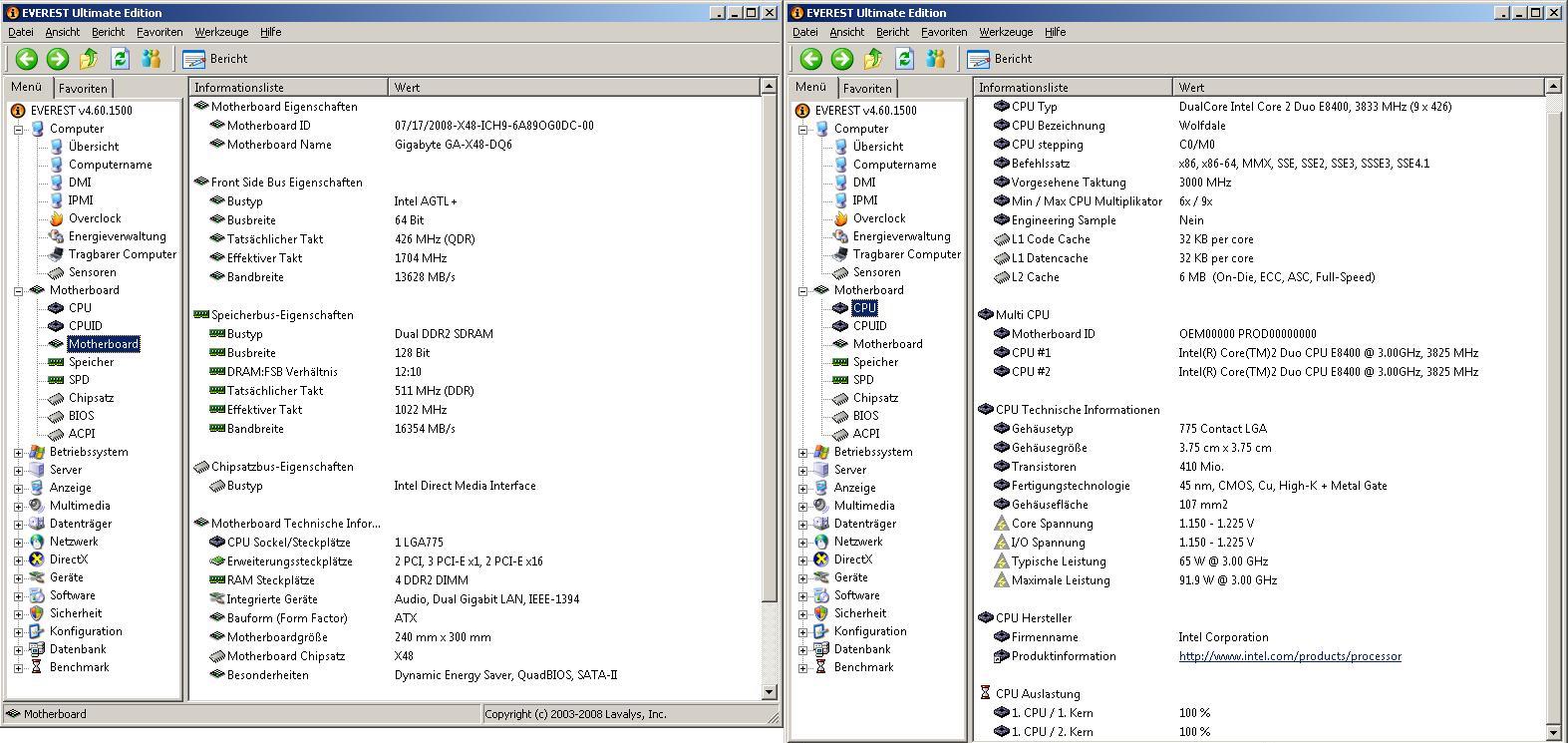Click the Bericht button in right window
This screenshot has height=743, width=1568.
click(1000, 59)
